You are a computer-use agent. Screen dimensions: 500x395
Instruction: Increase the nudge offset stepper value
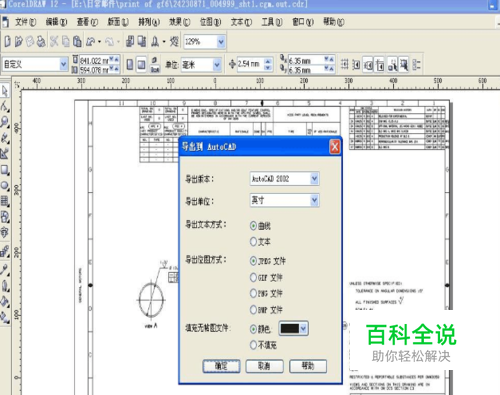click(x=268, y=61)
